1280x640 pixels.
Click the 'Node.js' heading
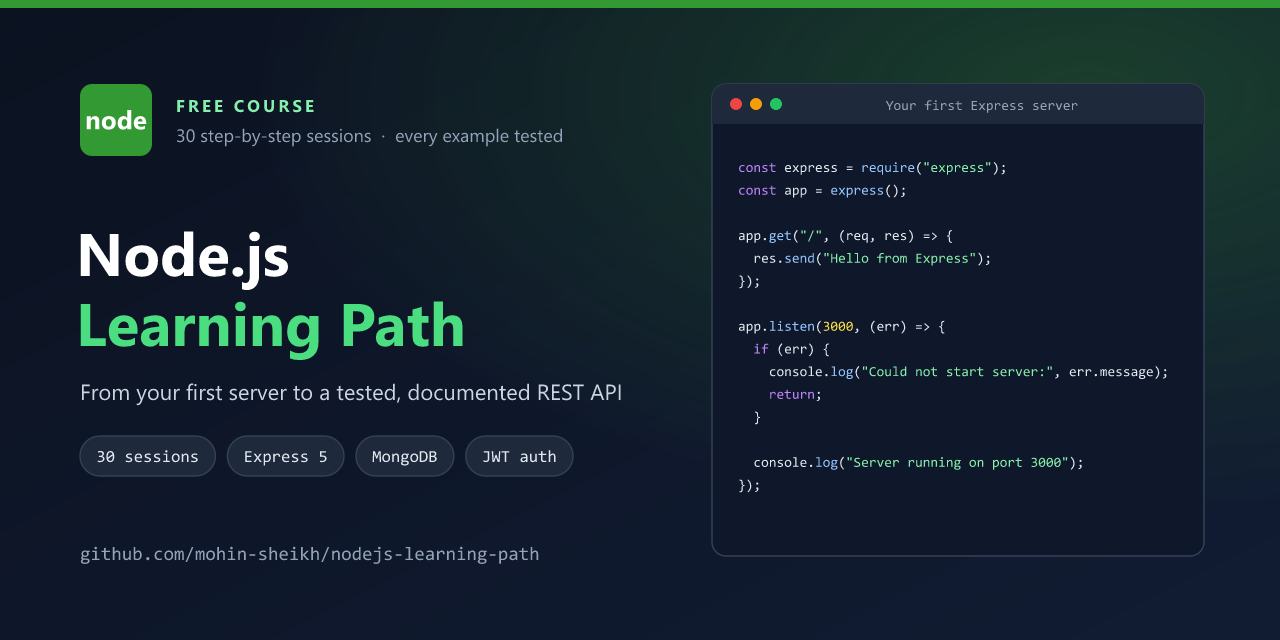(x=184, y=256)
